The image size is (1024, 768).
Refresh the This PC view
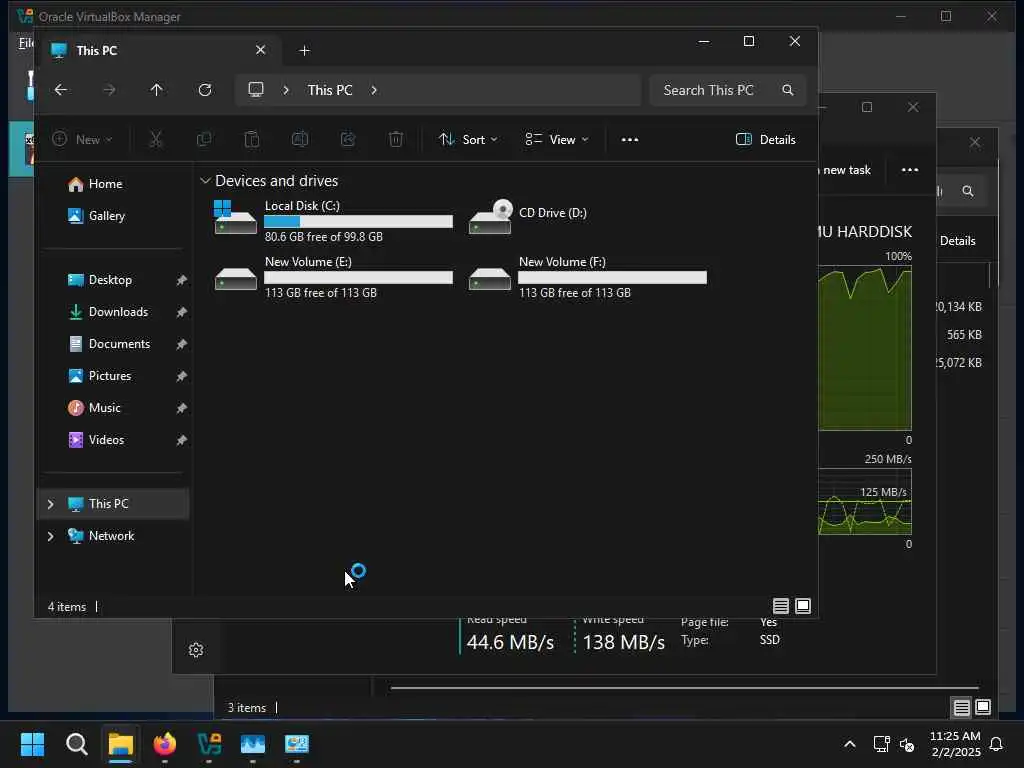(x=205, y=90)
